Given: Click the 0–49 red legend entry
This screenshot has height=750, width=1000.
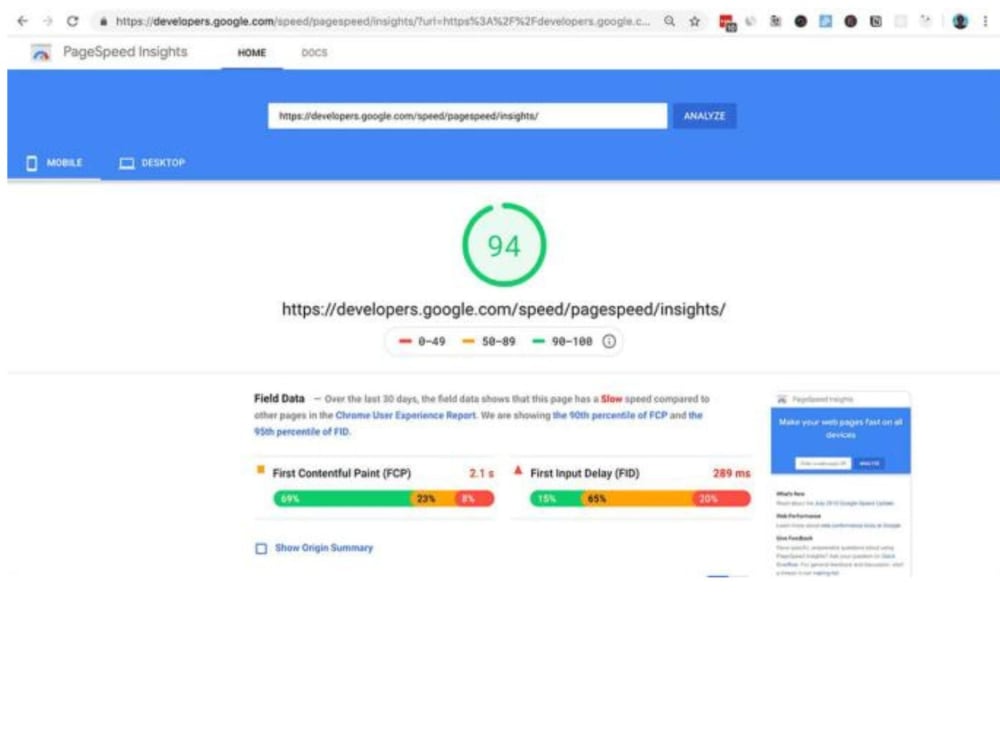Looking at the screenshot, I should tap(422, 342).
